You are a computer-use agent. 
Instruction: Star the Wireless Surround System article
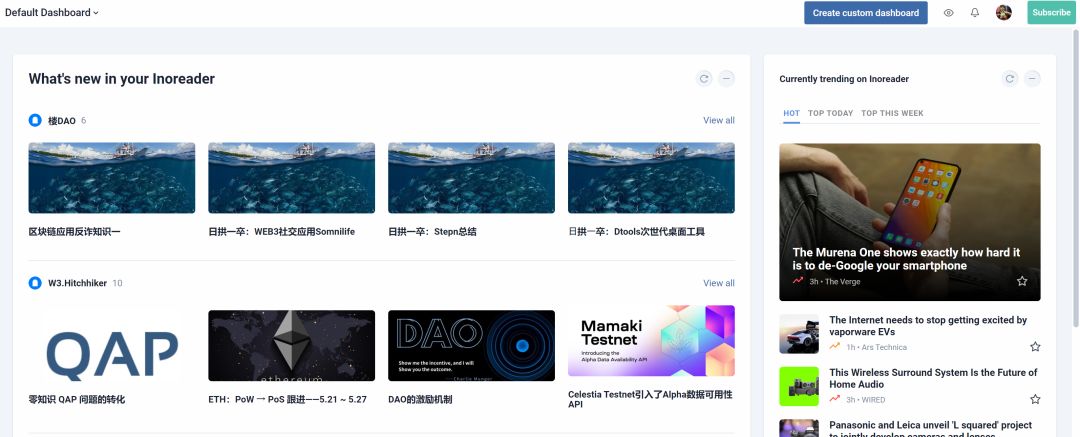pyautogui.click(x=1035, y=399)
